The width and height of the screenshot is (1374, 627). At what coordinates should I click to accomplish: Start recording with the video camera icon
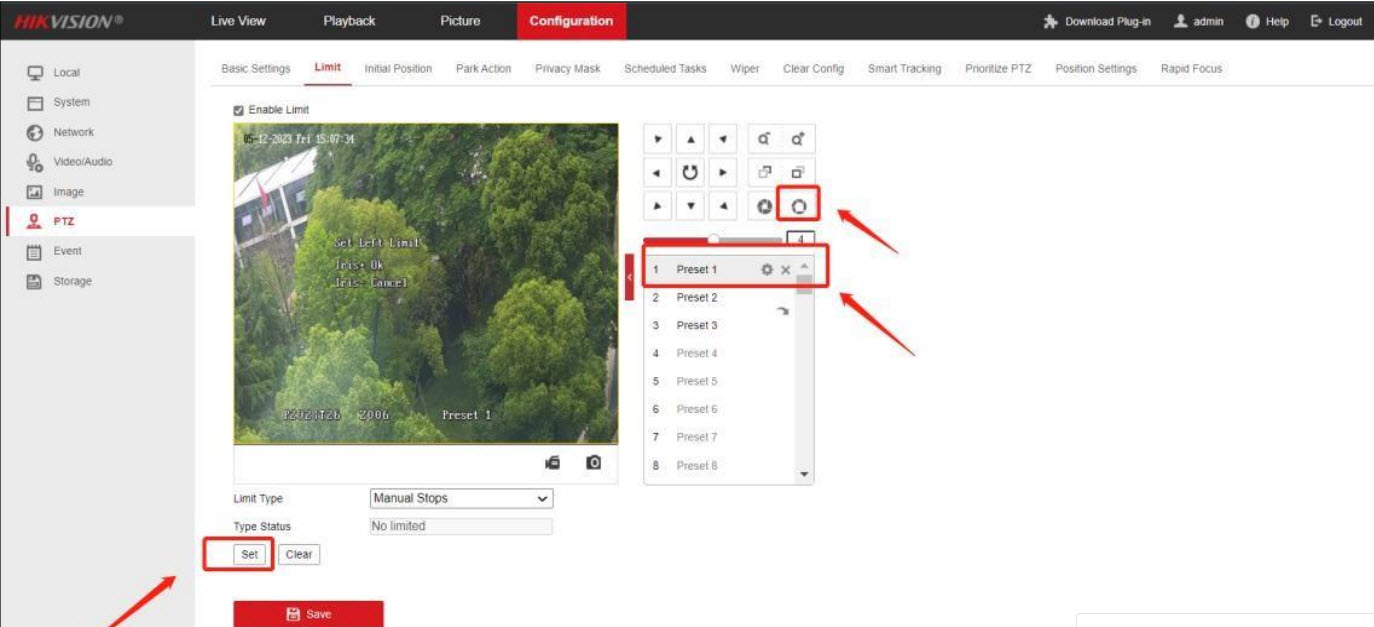(553, 463)
